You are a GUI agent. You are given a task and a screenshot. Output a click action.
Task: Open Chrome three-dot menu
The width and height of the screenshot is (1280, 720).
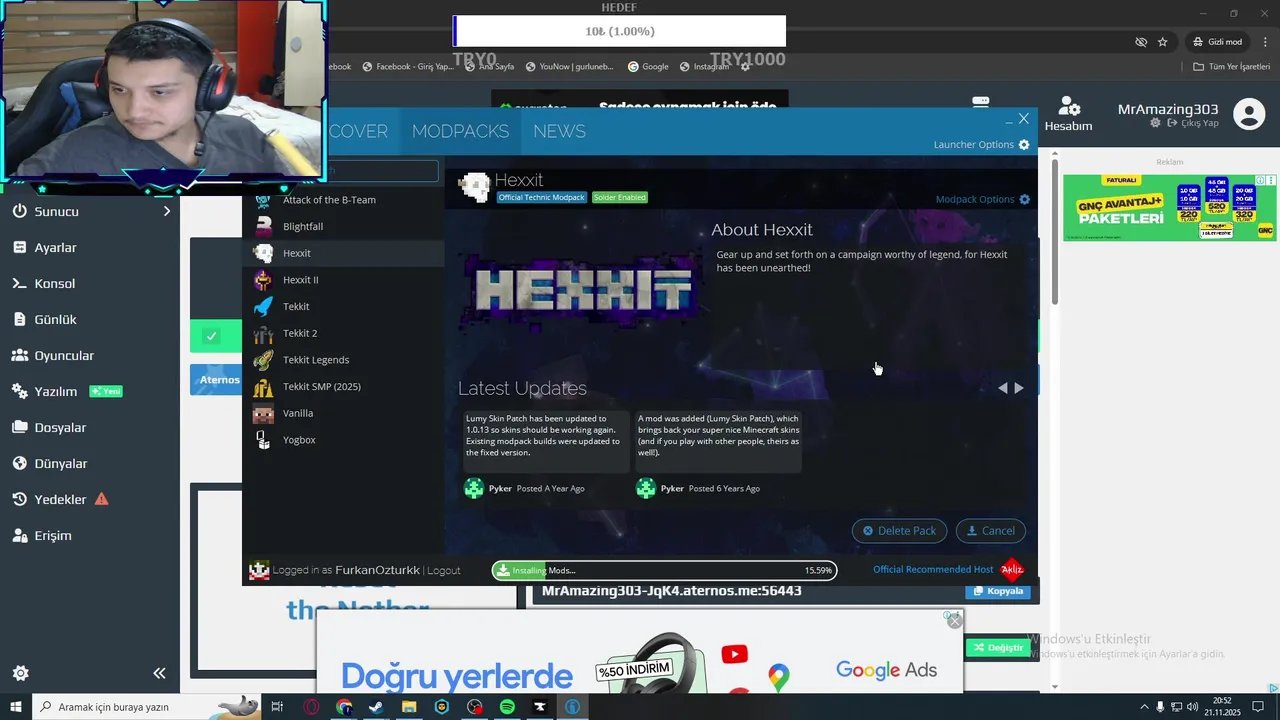(1266, 42)
